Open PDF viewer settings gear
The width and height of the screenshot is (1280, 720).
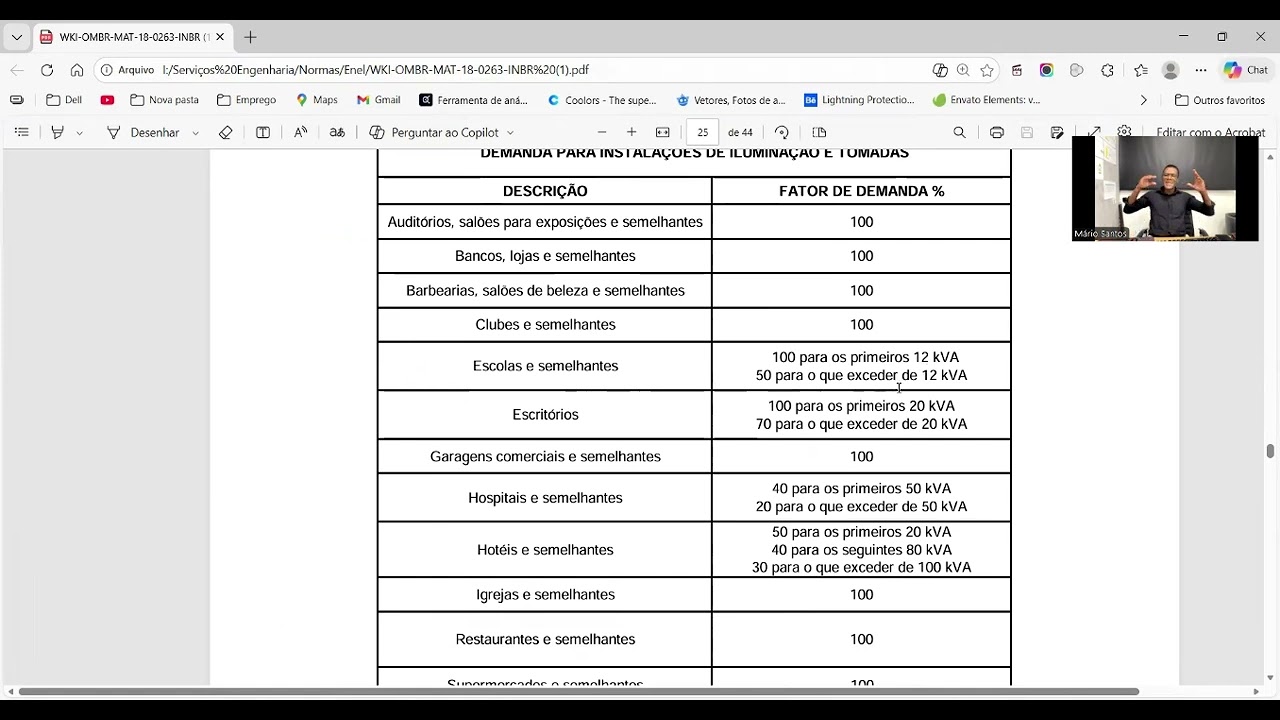pyautogui.click(x=1125, y=130)
